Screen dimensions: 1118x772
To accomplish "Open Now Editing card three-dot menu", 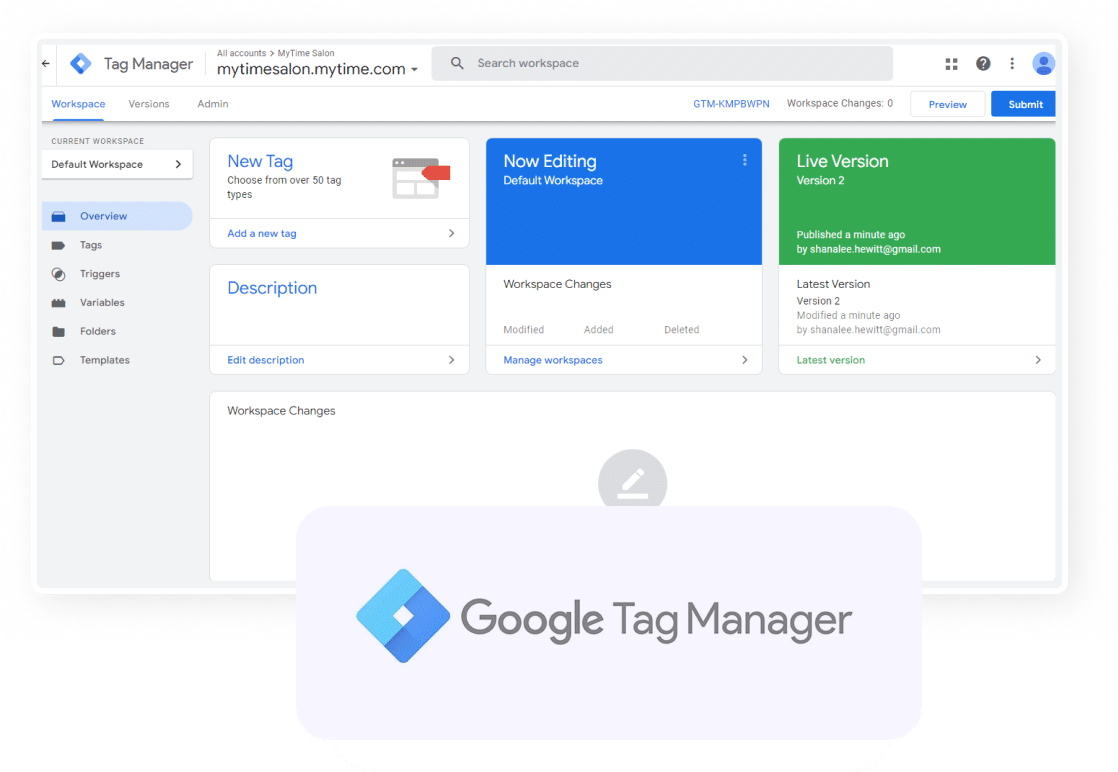I will (x=744, y=160).
